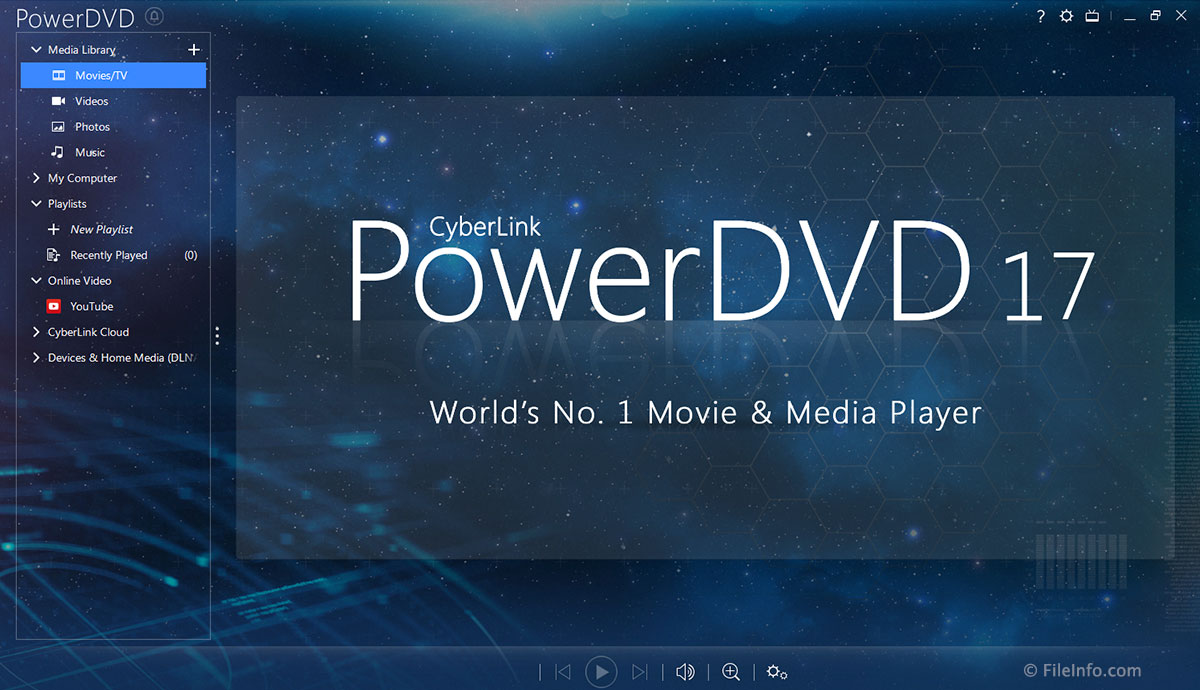1200x690 pixels.
Task: Open the Help question mark
Action: pos(1040,16)
